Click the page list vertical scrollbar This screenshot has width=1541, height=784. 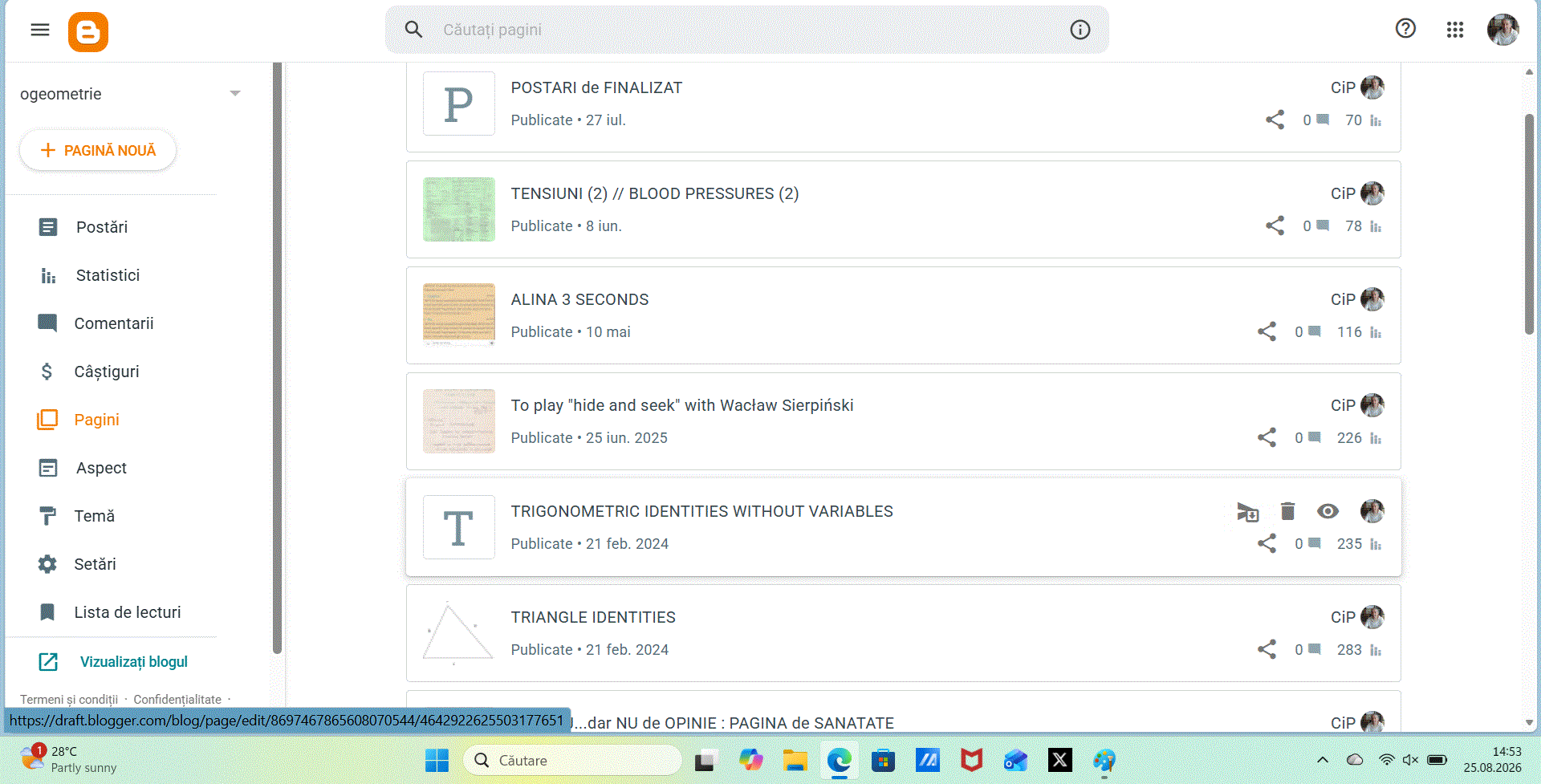pos(1529,225)
